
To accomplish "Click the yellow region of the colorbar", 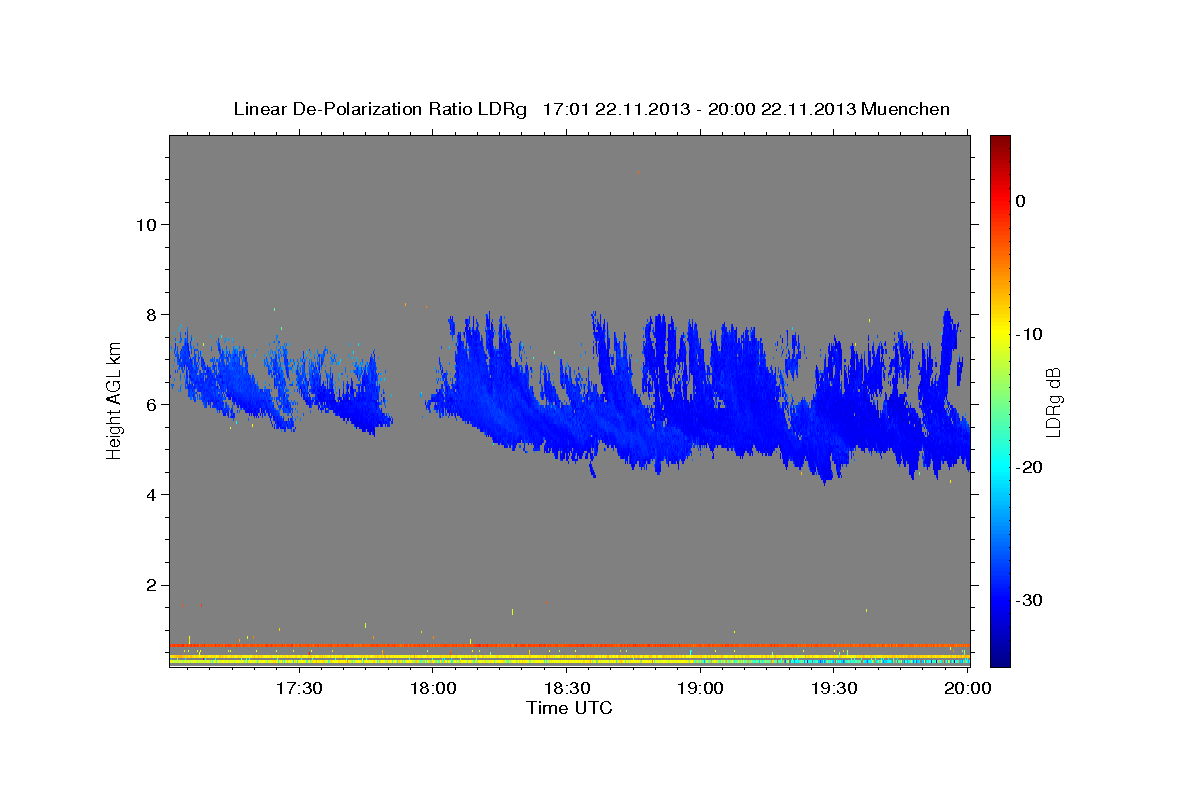I will pos(1000,332).
